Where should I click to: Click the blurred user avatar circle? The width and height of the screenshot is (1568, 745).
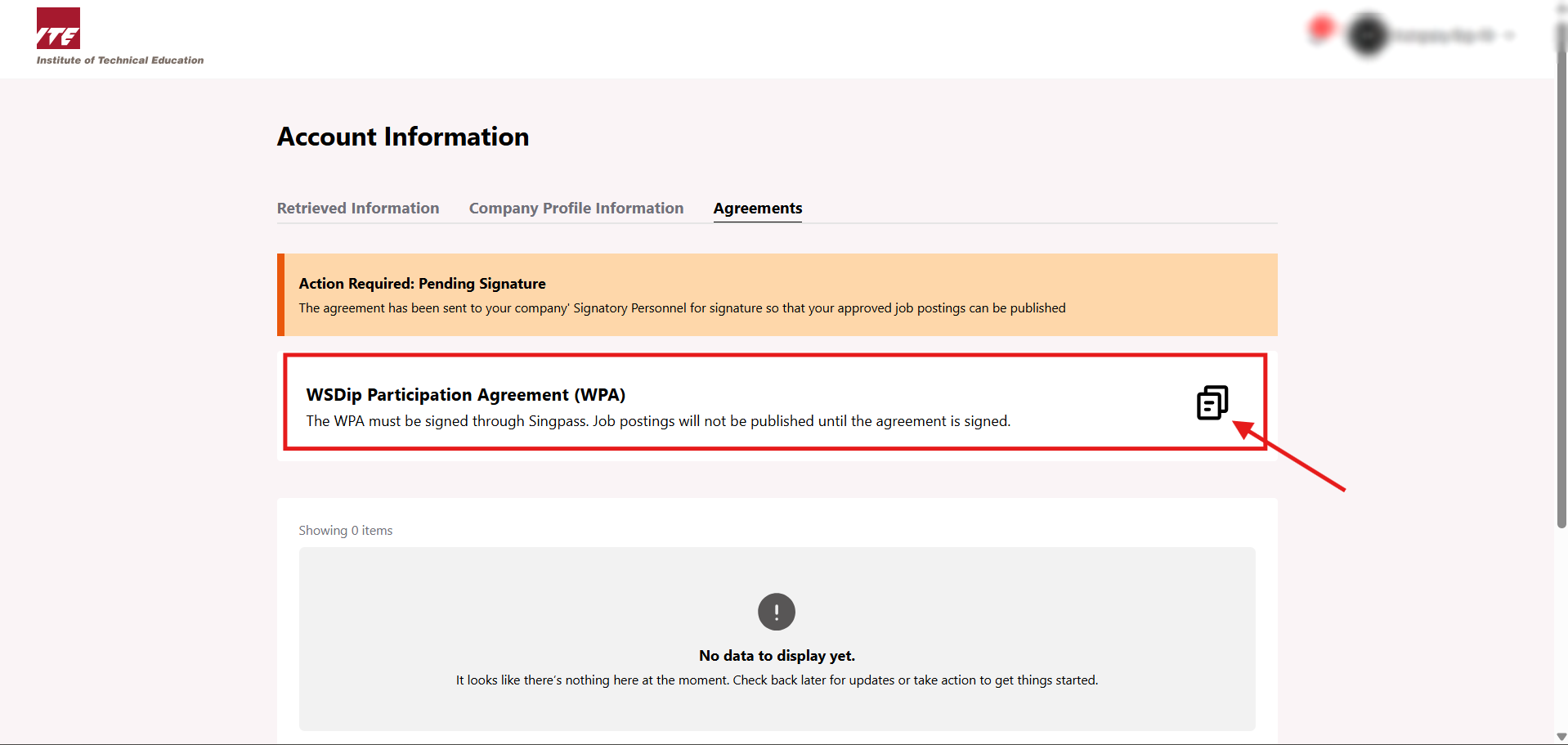click(x=1367, y=35)
